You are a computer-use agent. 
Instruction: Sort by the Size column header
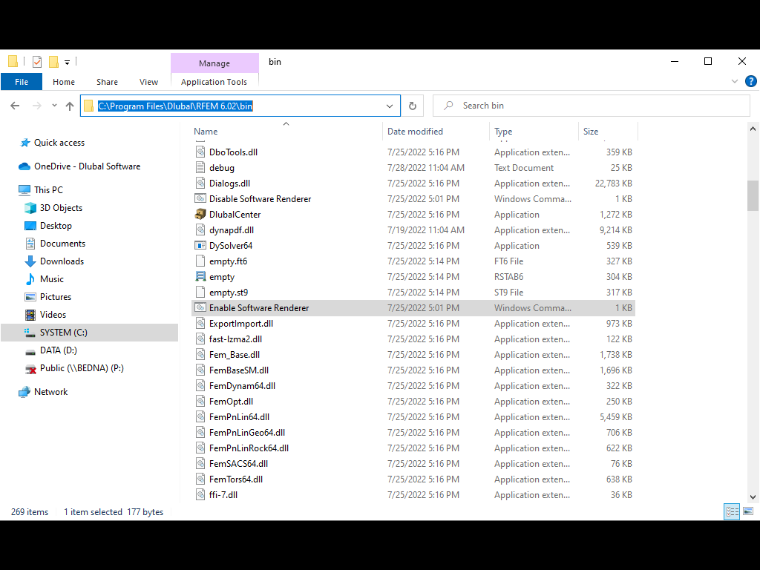pyautogui.click(x=608, y=131)
